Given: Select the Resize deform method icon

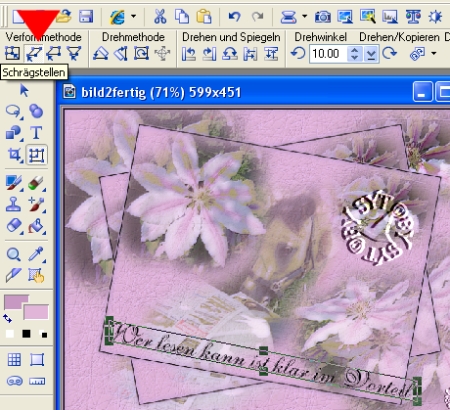Looking at the screenshot, I should (12, 53).
